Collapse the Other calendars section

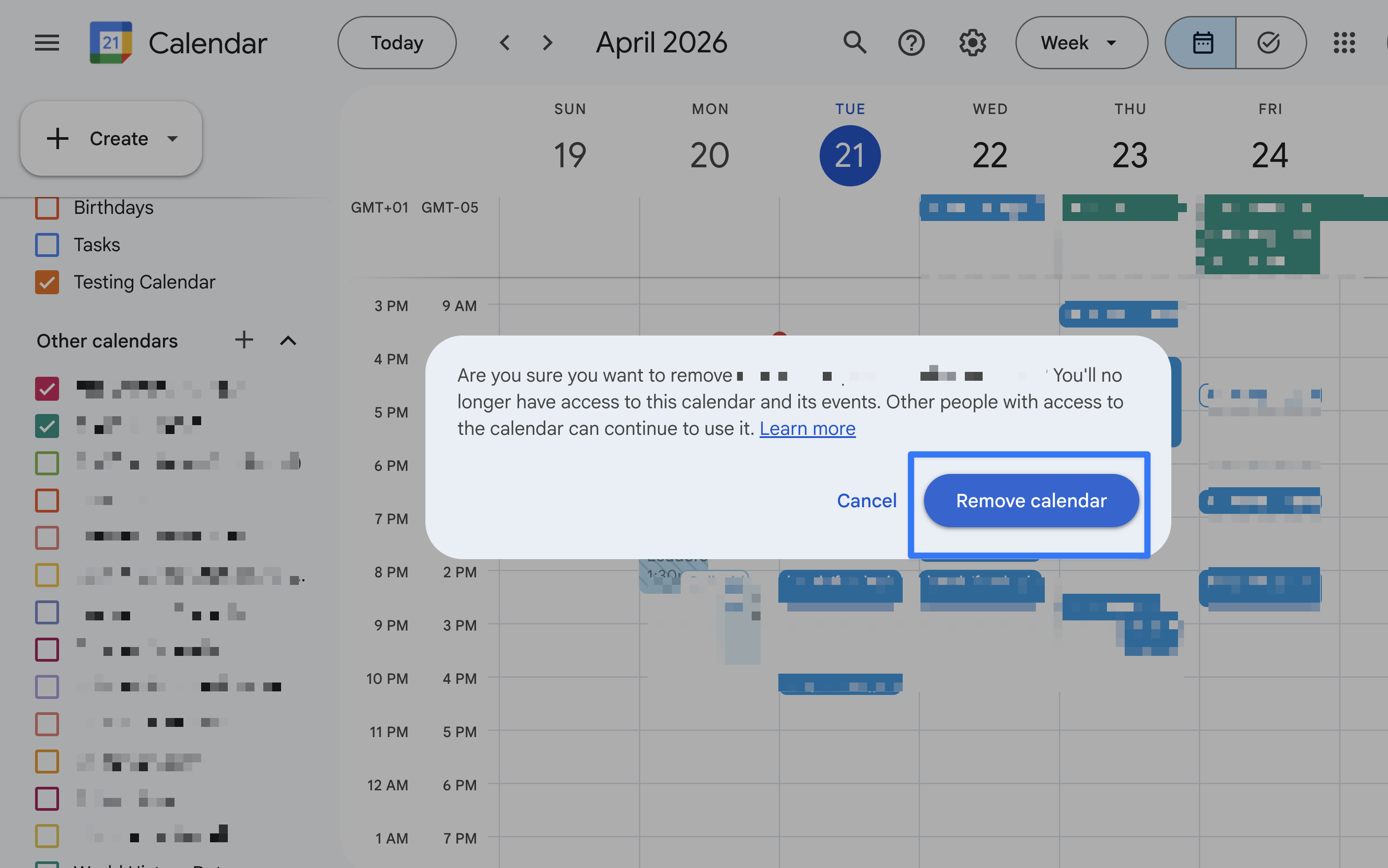pyautogui.click(x=288, y=340)
